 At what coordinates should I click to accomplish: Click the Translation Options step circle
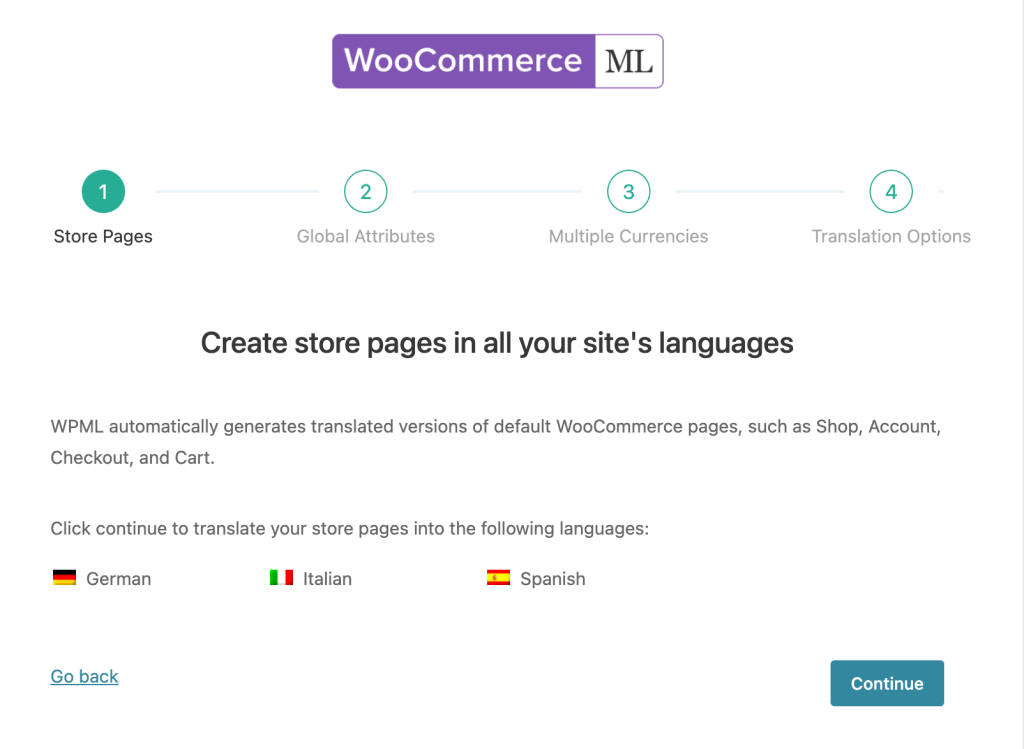(x=891, y=191)
